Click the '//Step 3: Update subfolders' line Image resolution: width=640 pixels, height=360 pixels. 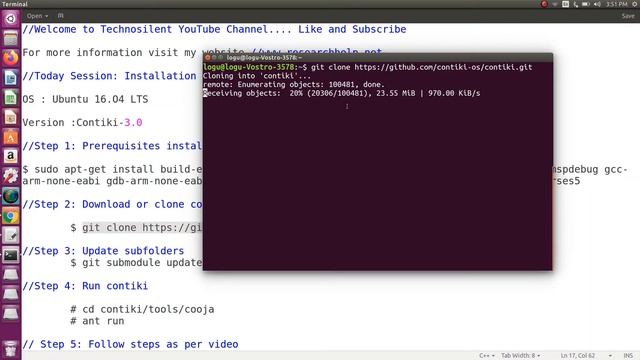point(103,251)
